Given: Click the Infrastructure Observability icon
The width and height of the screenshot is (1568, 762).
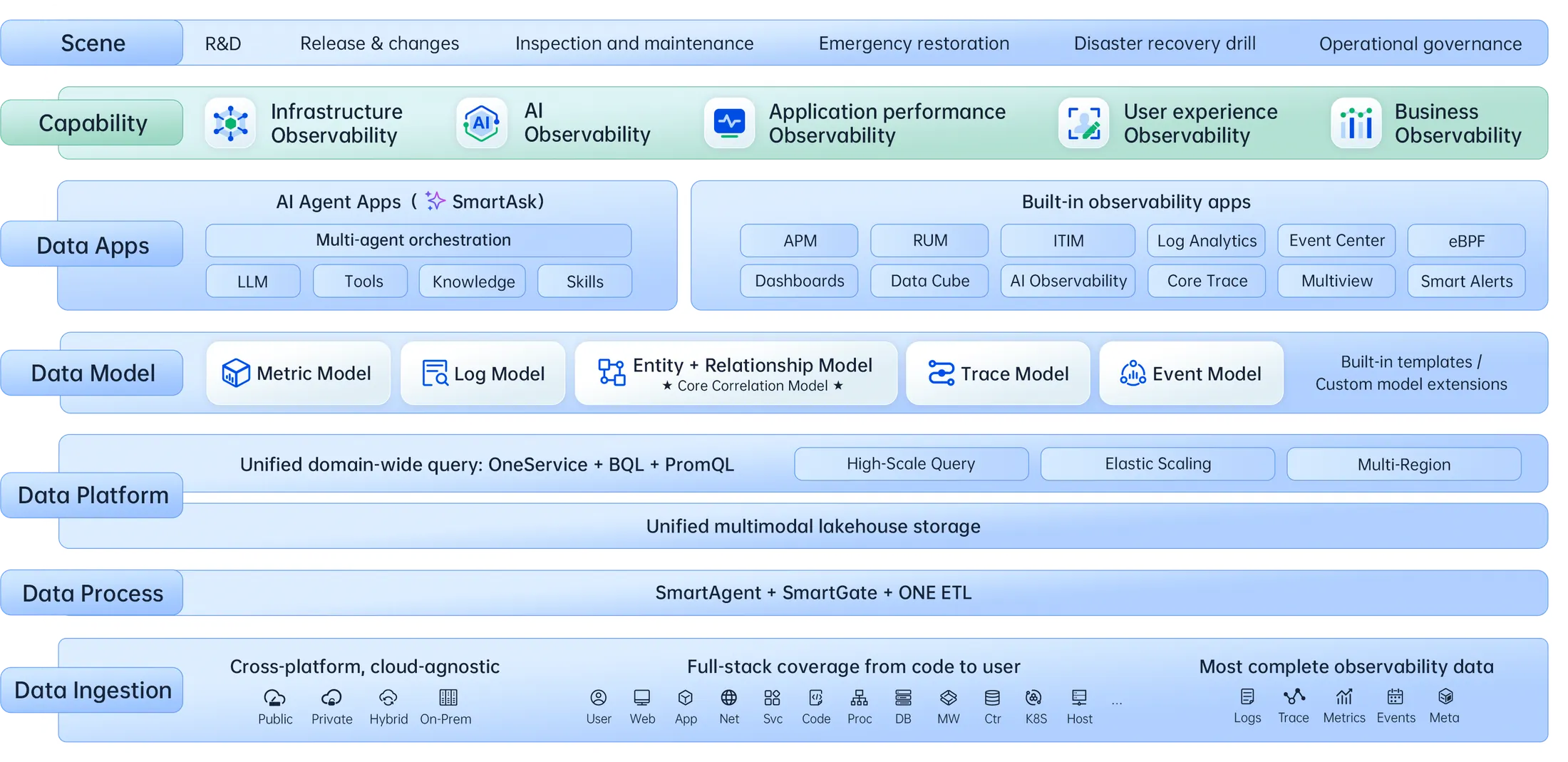Looking at the screenshot, I should tap(230, 123).
